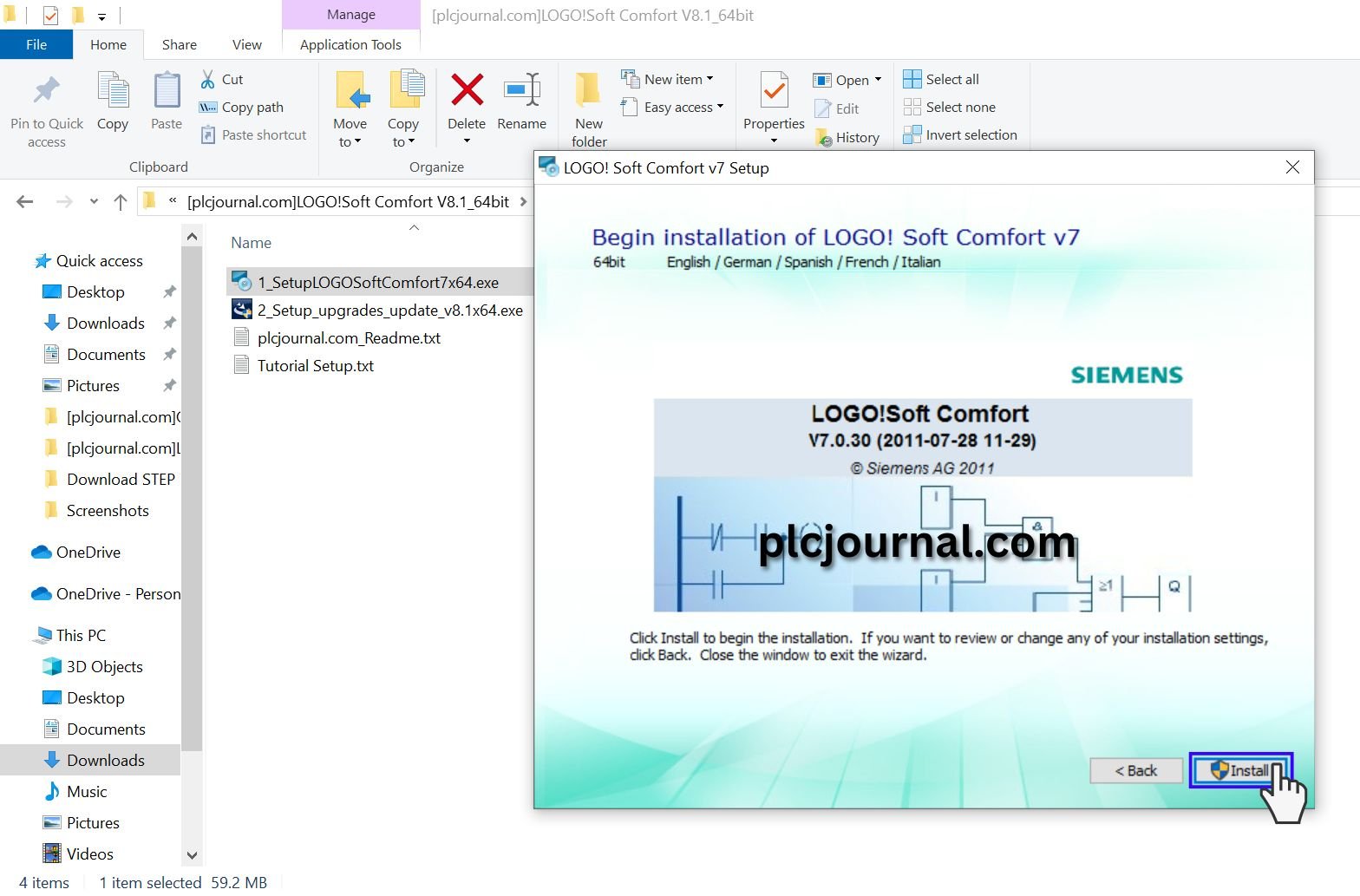Image resolution: width=1360 pixels, height=896 pixels.
Task: Select 2_Setup_upgrades_update_v8.1x64.exe file
Action: pyautogui.click(x=379, y=310)
